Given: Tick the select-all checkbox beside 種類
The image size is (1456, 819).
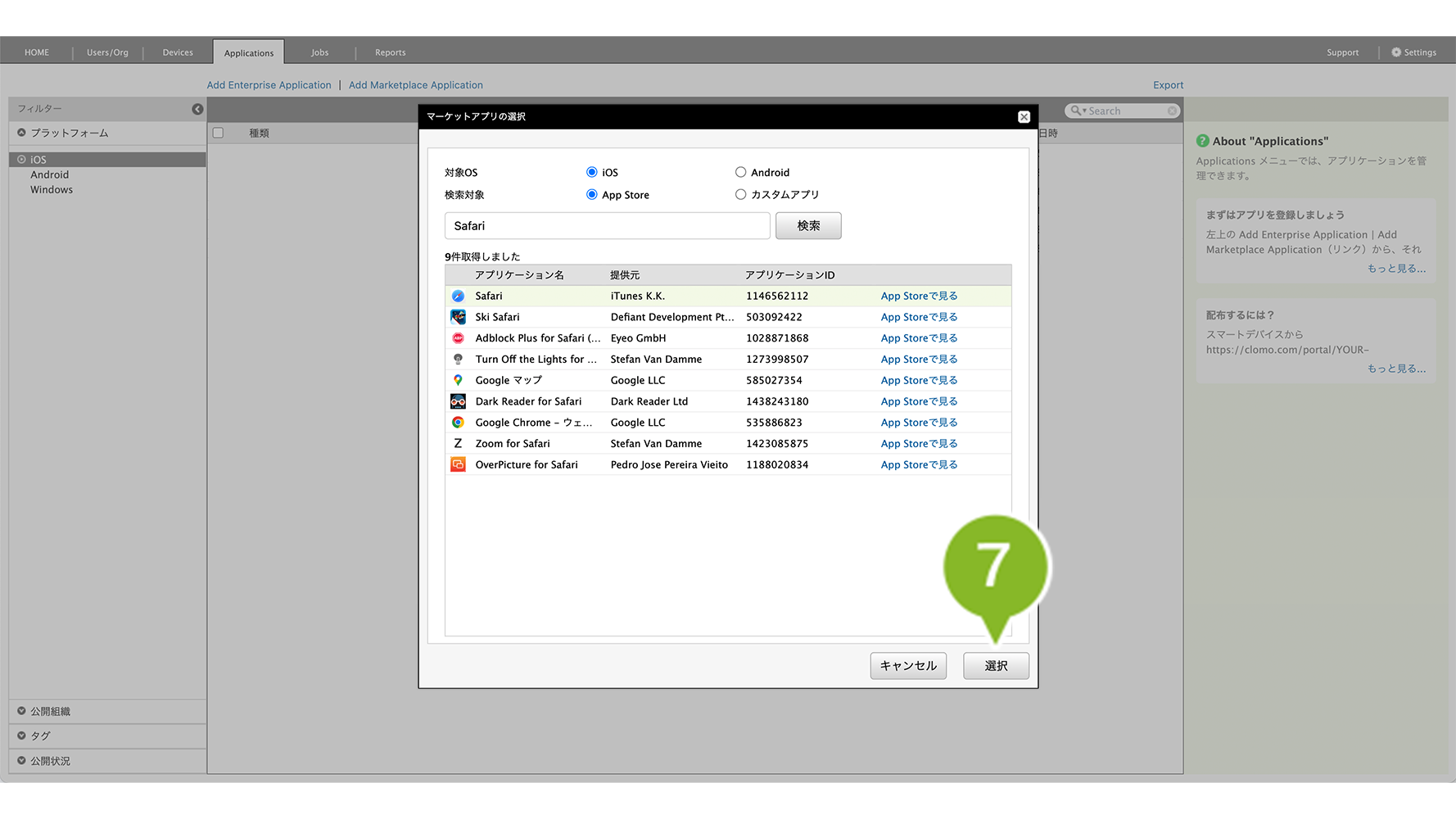Looking at the screenshot, I should click(x=218, y=133).
